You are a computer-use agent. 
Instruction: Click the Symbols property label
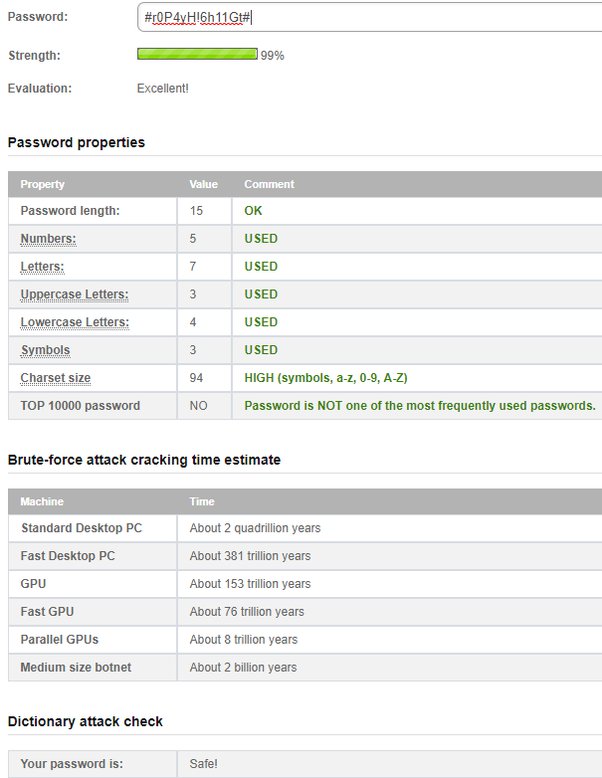[x=45, y=351]
